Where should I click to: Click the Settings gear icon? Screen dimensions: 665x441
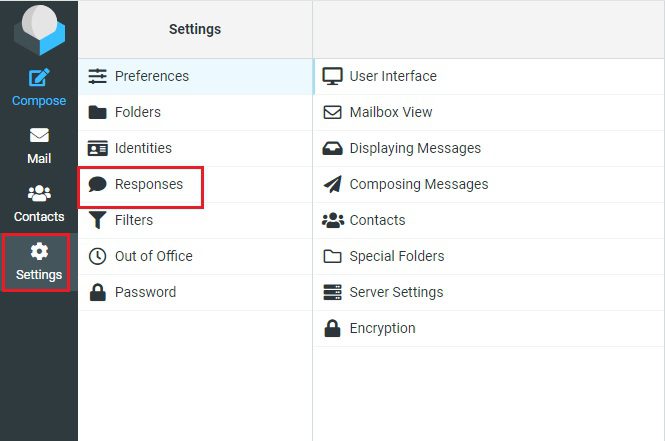tap(39, 251)
